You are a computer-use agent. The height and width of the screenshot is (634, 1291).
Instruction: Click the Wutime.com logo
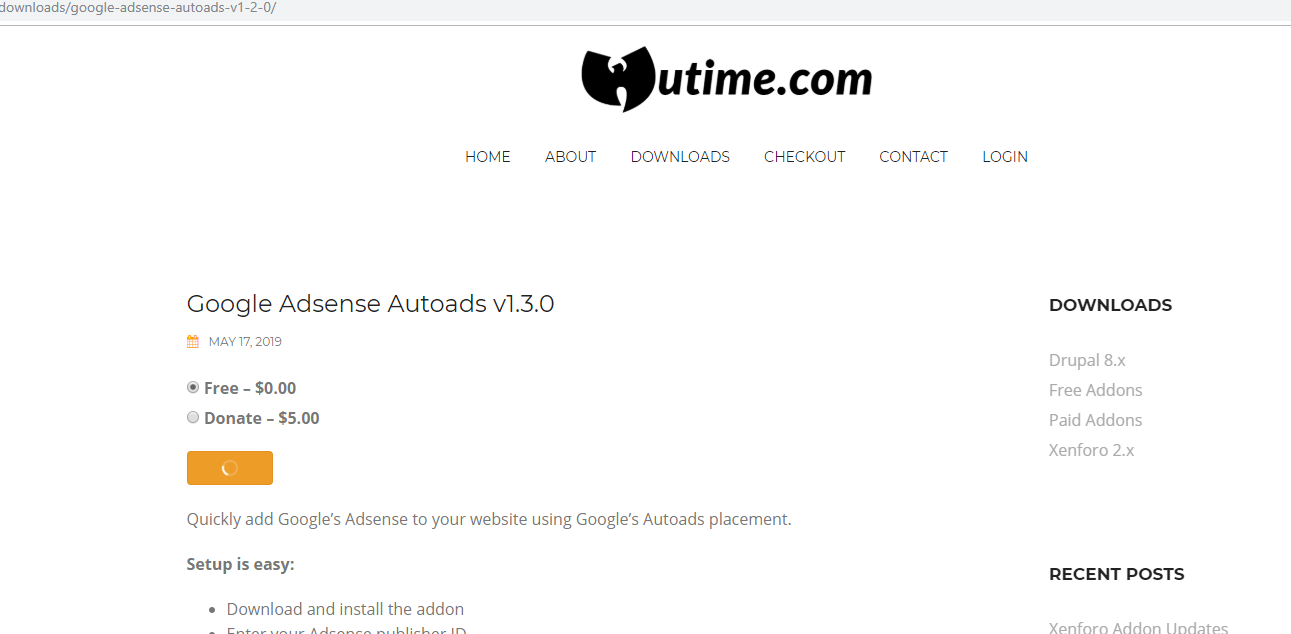[727, 78]
